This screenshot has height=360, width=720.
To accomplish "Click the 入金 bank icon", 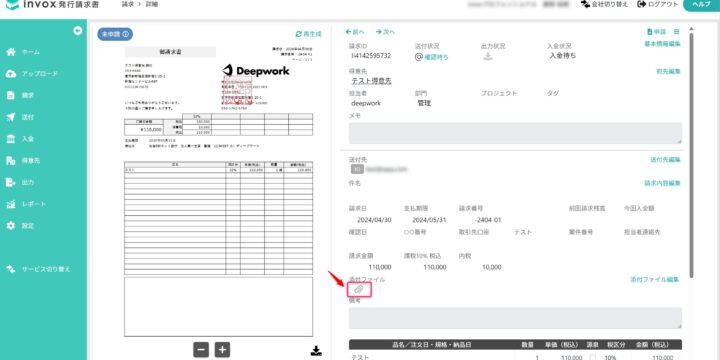I will 11,139.
